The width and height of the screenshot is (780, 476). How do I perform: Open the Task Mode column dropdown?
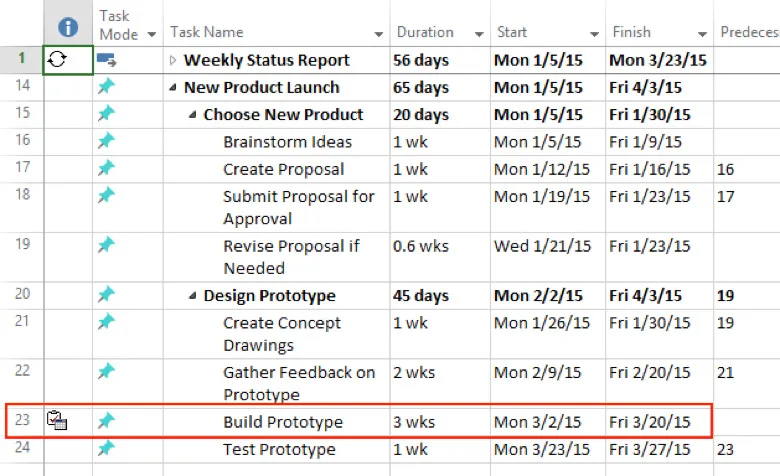point(152,34)
